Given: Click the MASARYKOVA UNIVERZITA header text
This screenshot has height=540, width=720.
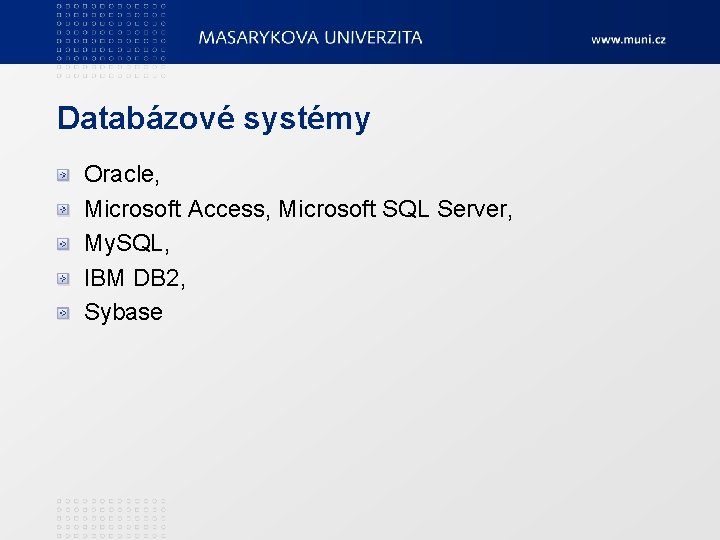Looking at the screenshot, I should [x=310, y=38].
